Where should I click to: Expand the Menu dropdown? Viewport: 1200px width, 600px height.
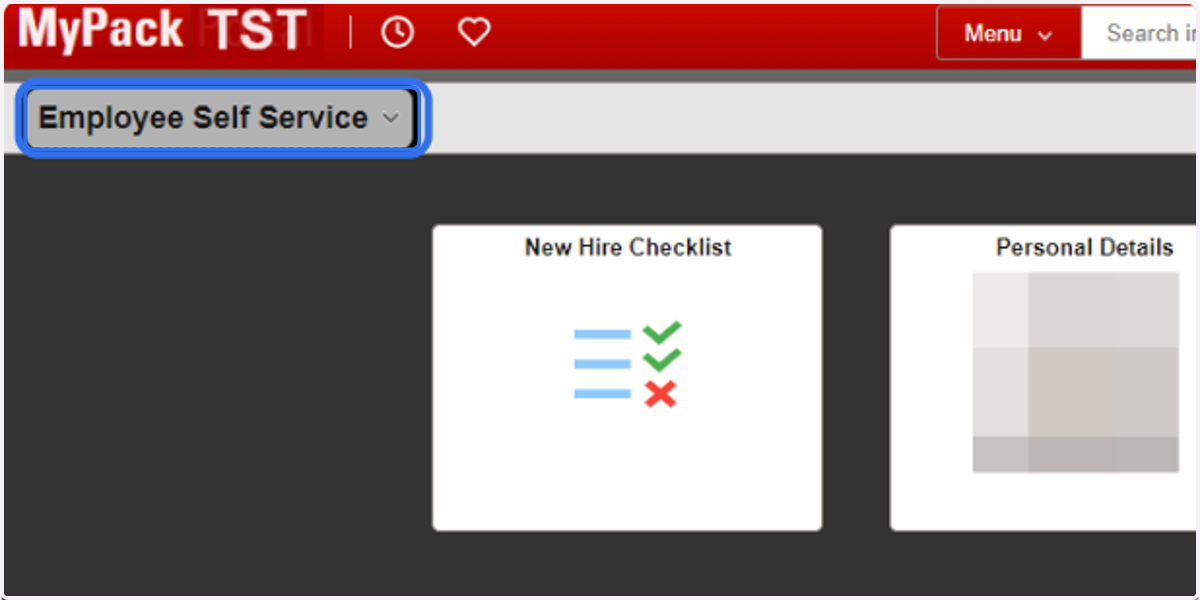pyautogui.click(x=1008, y=34)
